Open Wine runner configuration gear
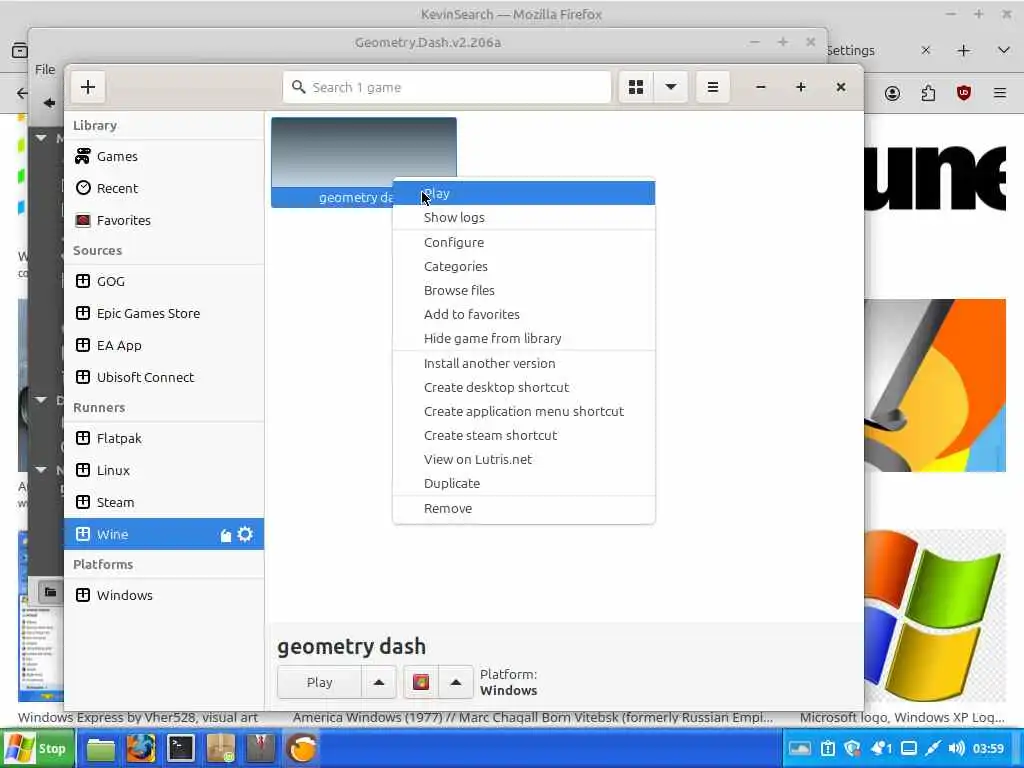Viewport: 1024px width, 768px height. pos(245,534)
